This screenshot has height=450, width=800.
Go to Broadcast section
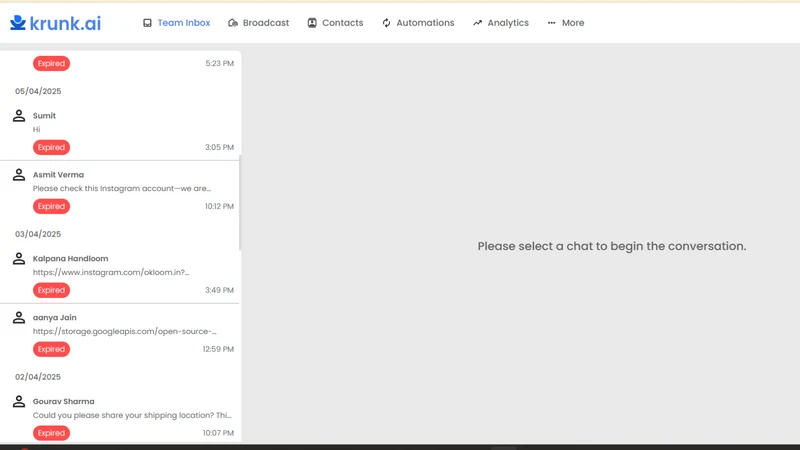point(259,23)
